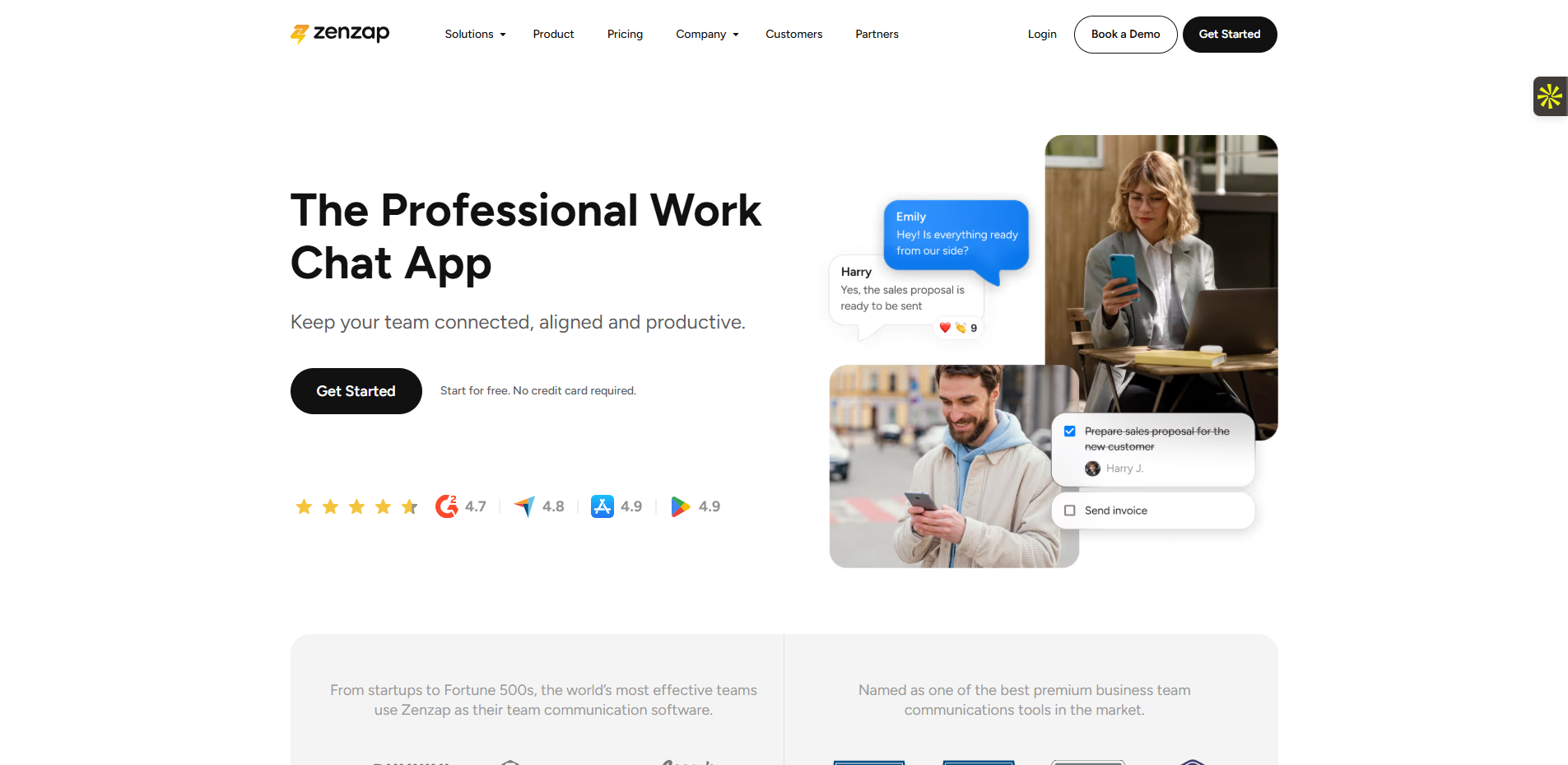Click Harry J. avatar in task card

[x=1092, y=469]
